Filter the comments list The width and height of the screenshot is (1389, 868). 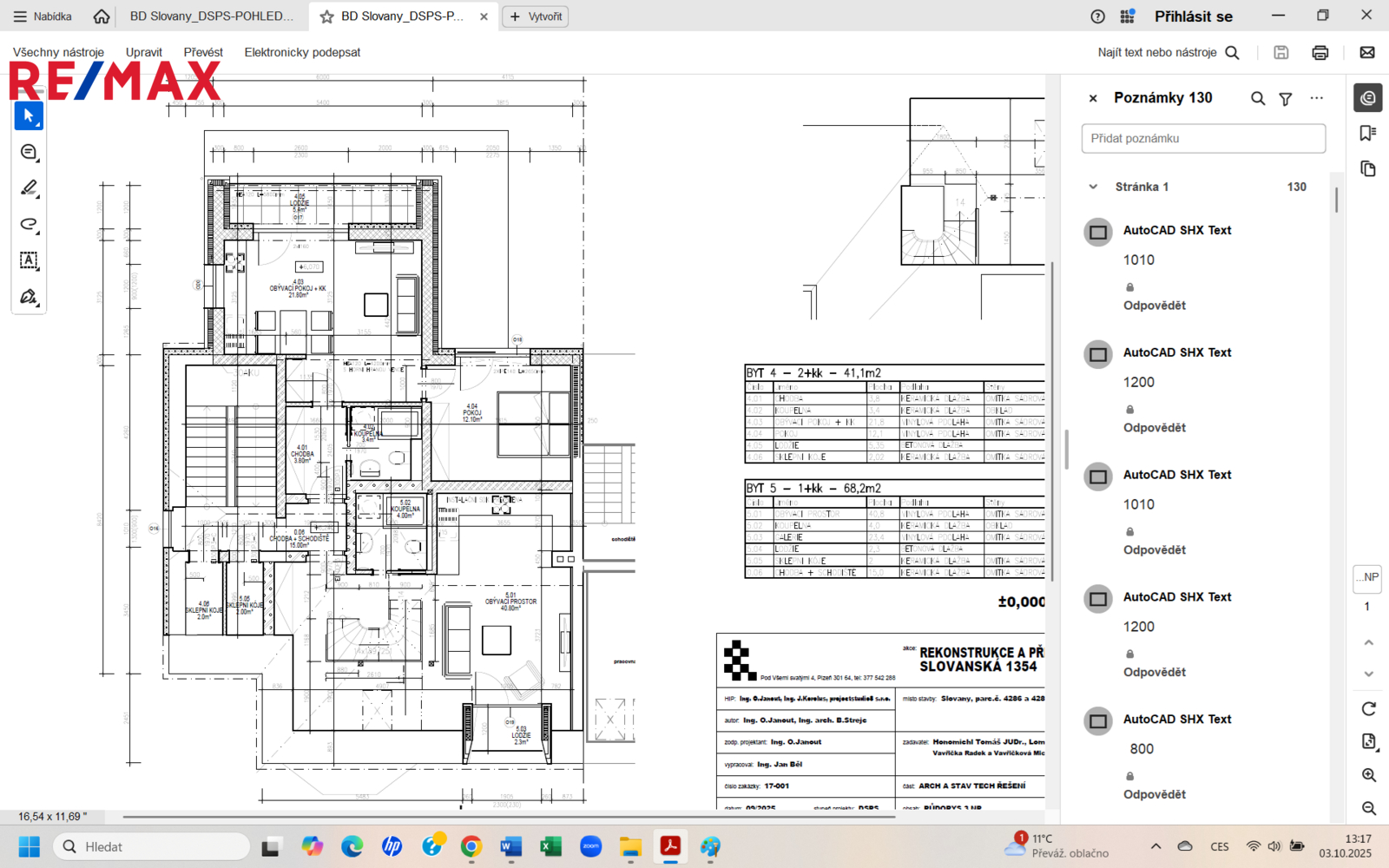1286,99
